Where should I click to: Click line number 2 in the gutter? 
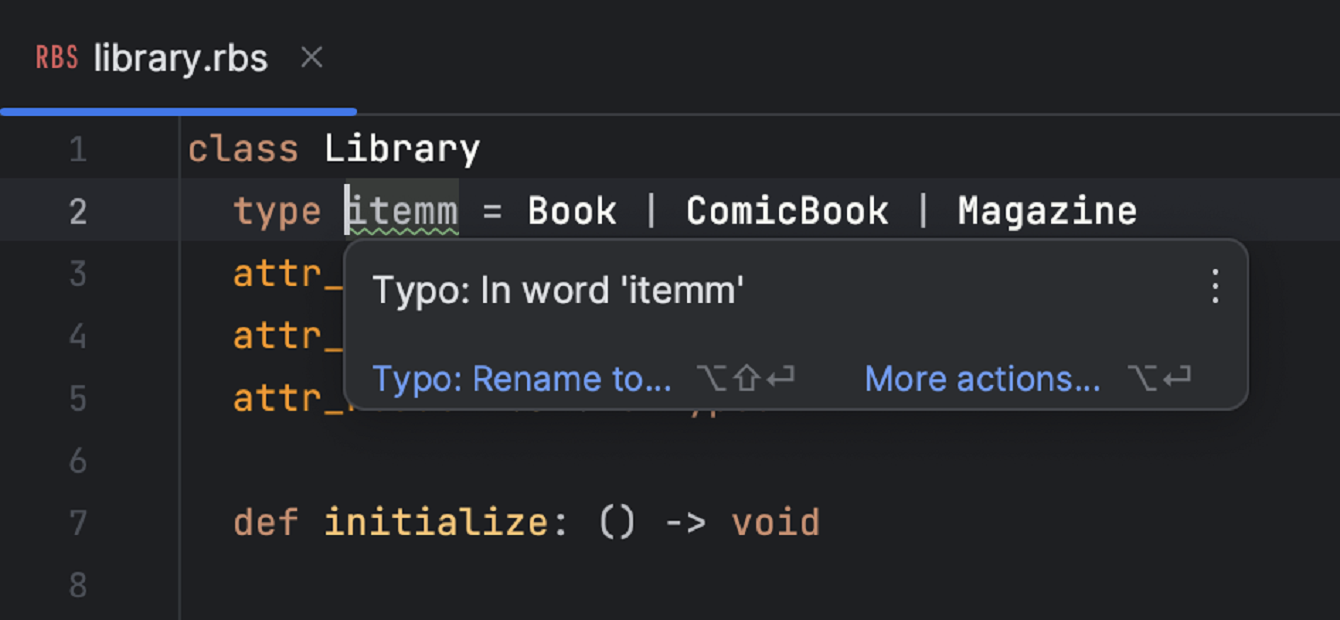point(78,211)
